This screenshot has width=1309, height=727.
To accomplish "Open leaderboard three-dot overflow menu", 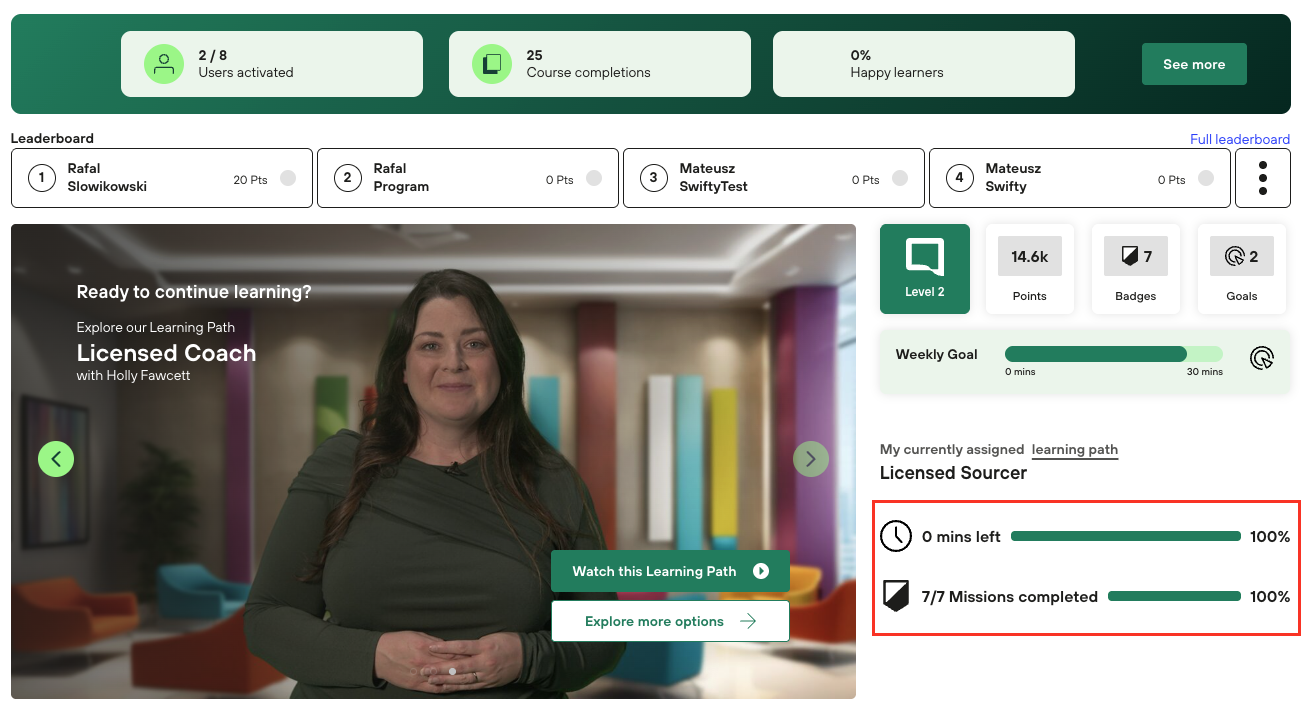I will coord(1262,178).
